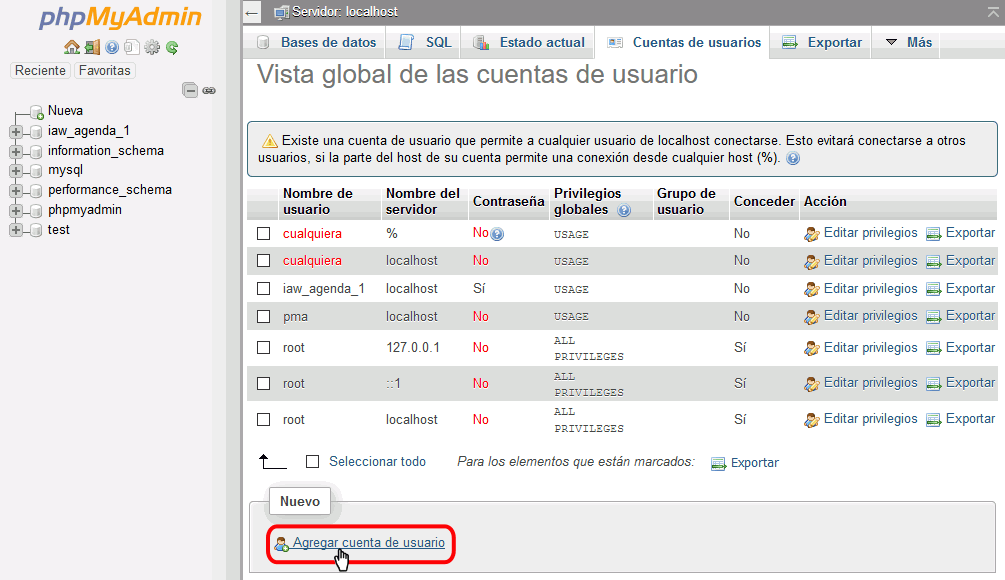Check the root ::1 checkbox
1005x580 pixels.
tap(263, 383)
